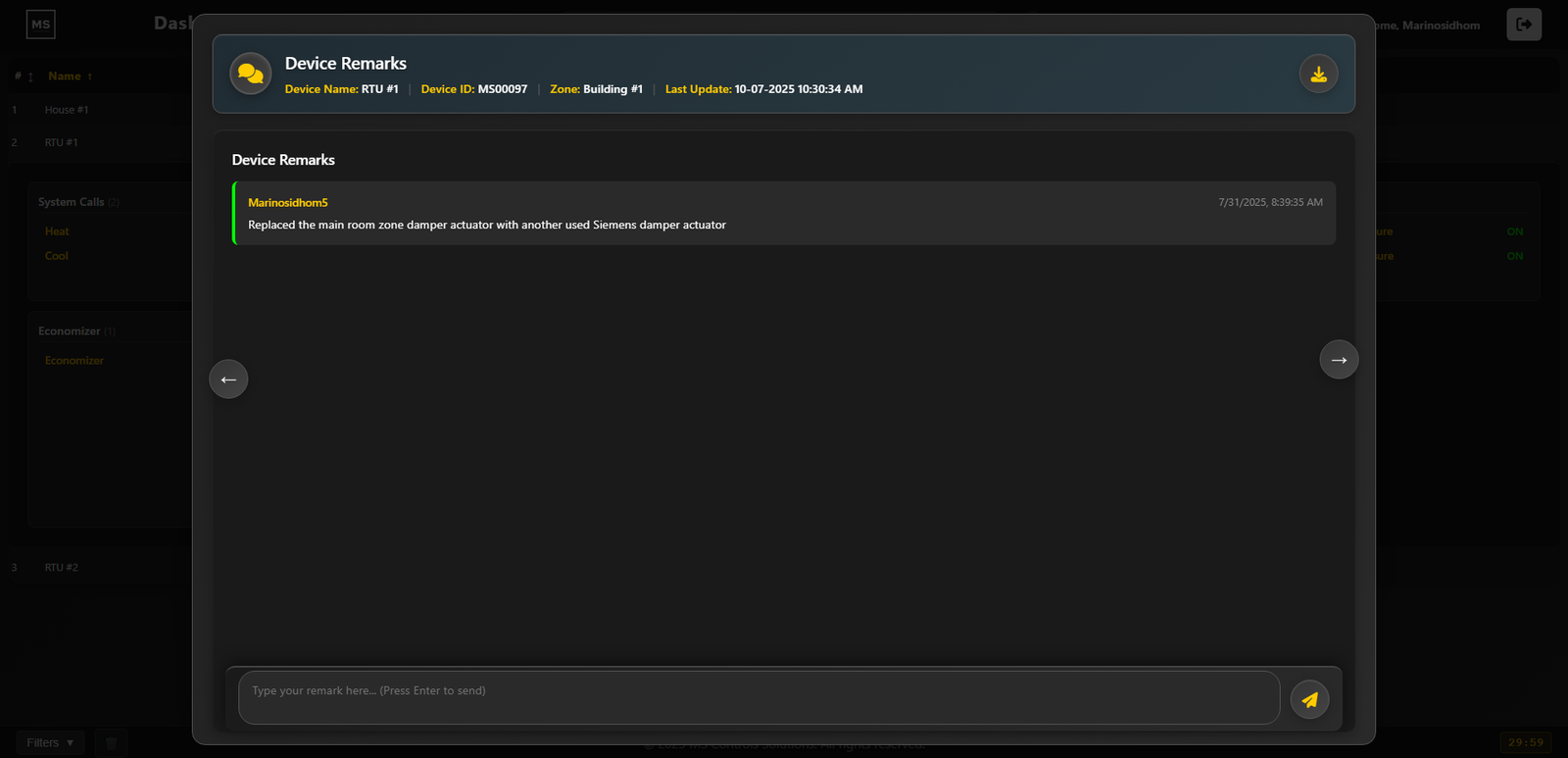Image resolution: width=1568 pixels, height=758 pixels.
Task: Click the Zone Building #1 label
Action: 596,89
